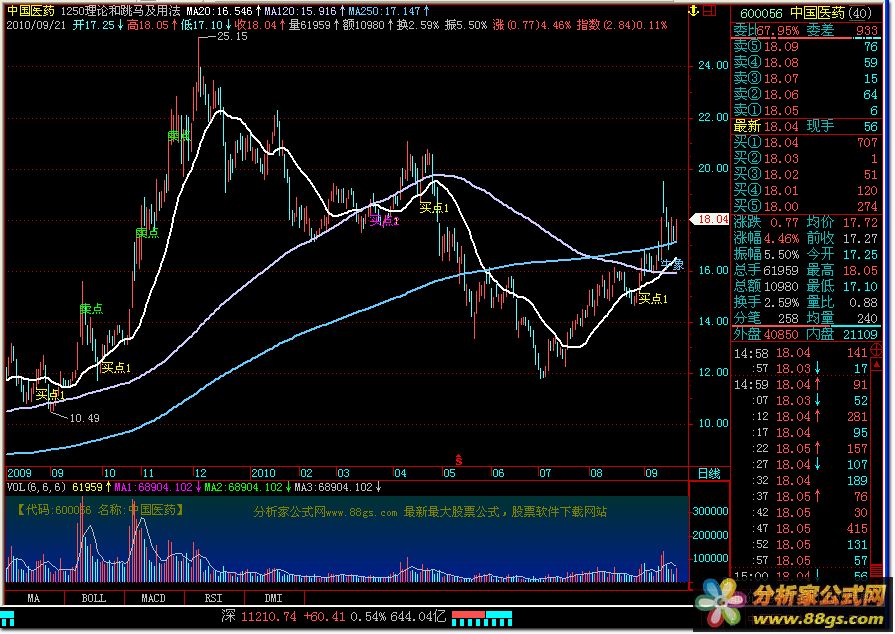Image resolution: width=895 pixels, height=634 pixels.
Task: Click the 25.15 peak price label
Action: click(232, 37)
